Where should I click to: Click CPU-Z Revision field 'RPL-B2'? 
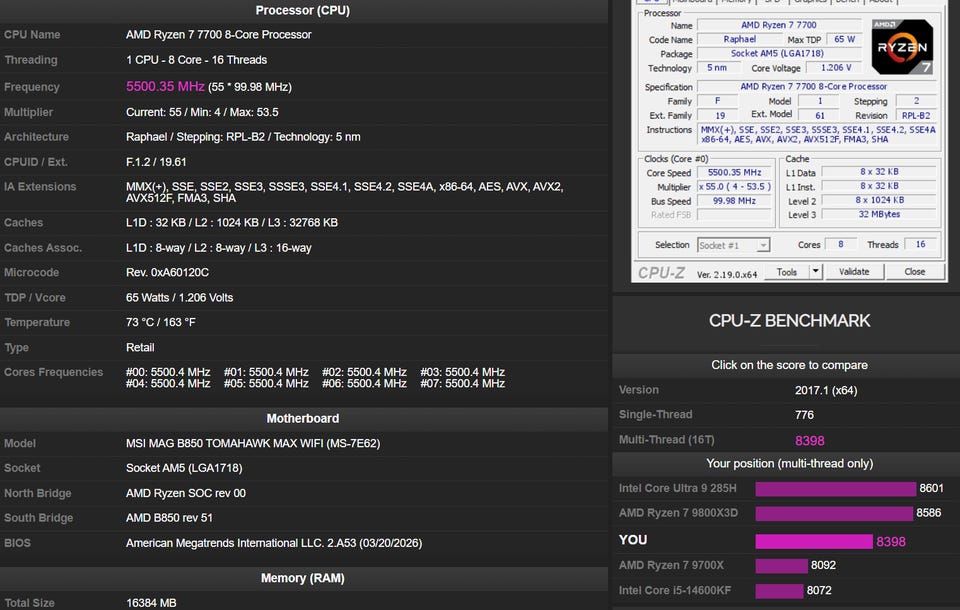916,115
